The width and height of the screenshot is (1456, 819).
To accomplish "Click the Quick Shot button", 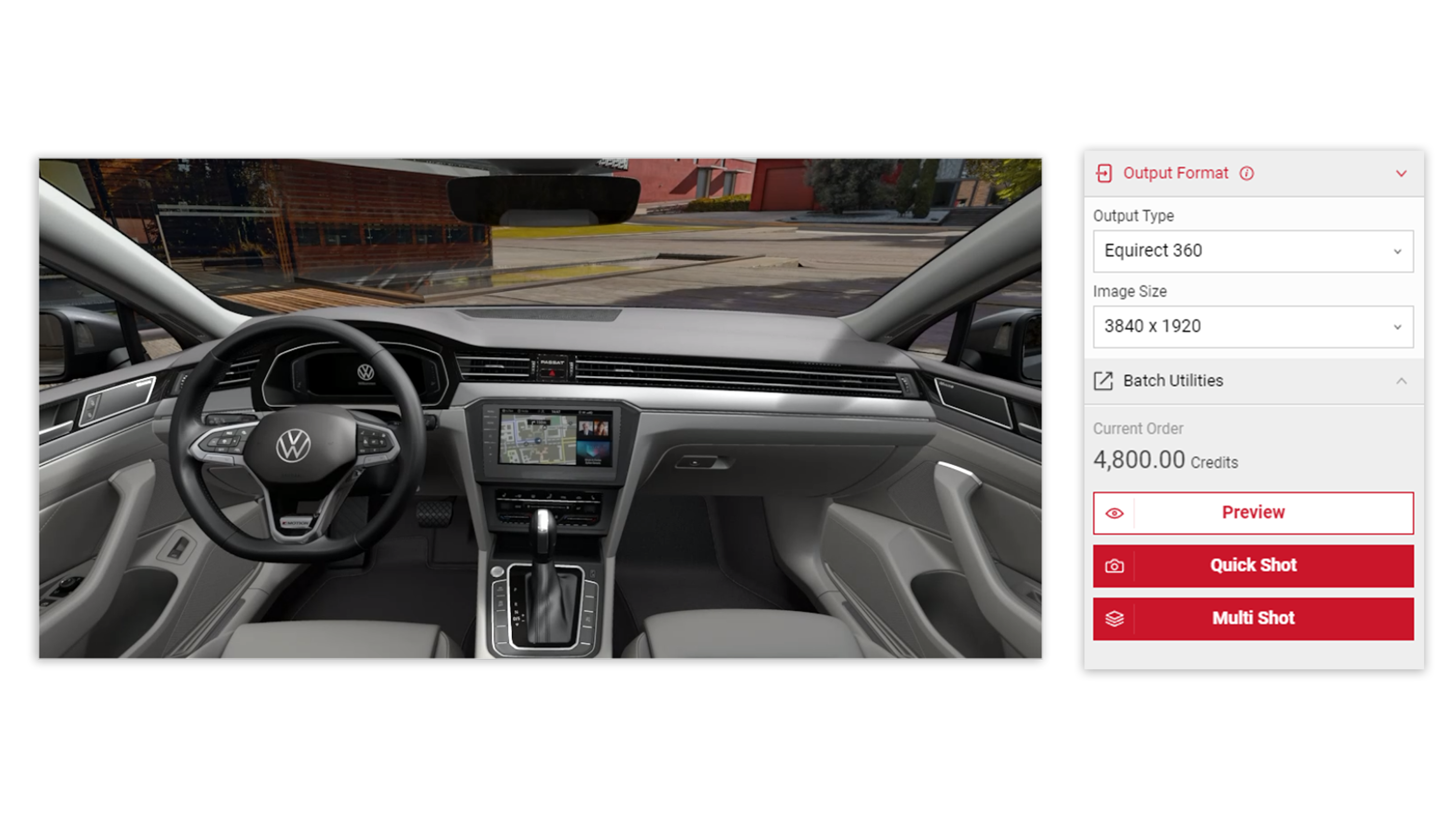I will click(1253, 566).
